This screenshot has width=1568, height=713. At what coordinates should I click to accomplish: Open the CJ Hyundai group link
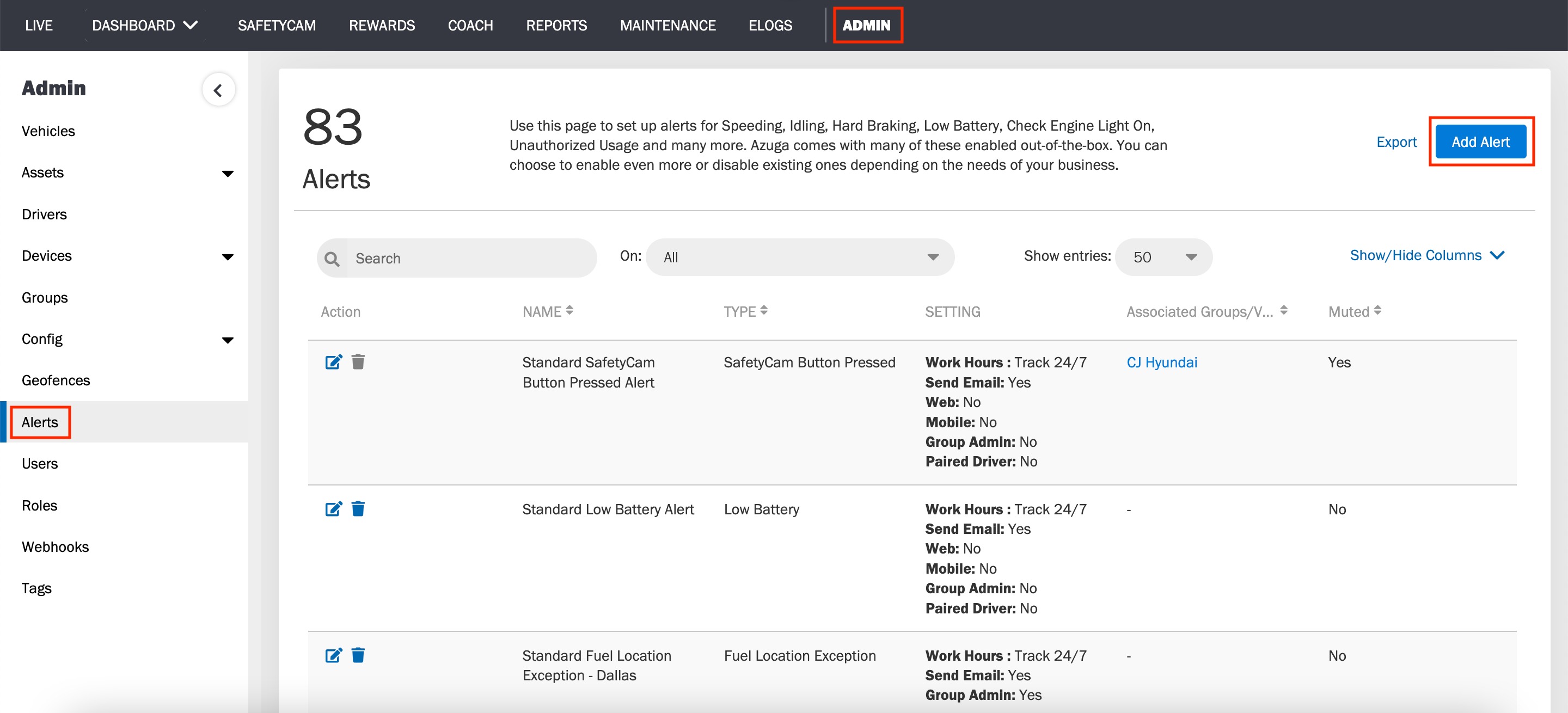[1161, 362]
